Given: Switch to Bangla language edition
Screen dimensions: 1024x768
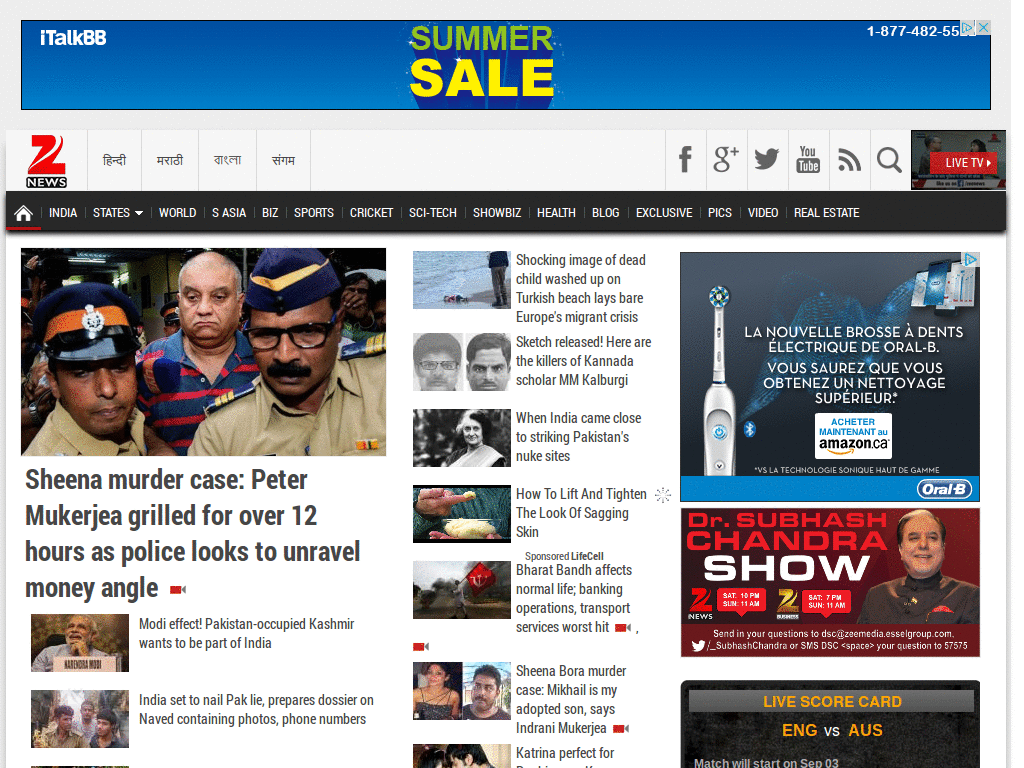Looking at the screenshot, I should (227, 160).
